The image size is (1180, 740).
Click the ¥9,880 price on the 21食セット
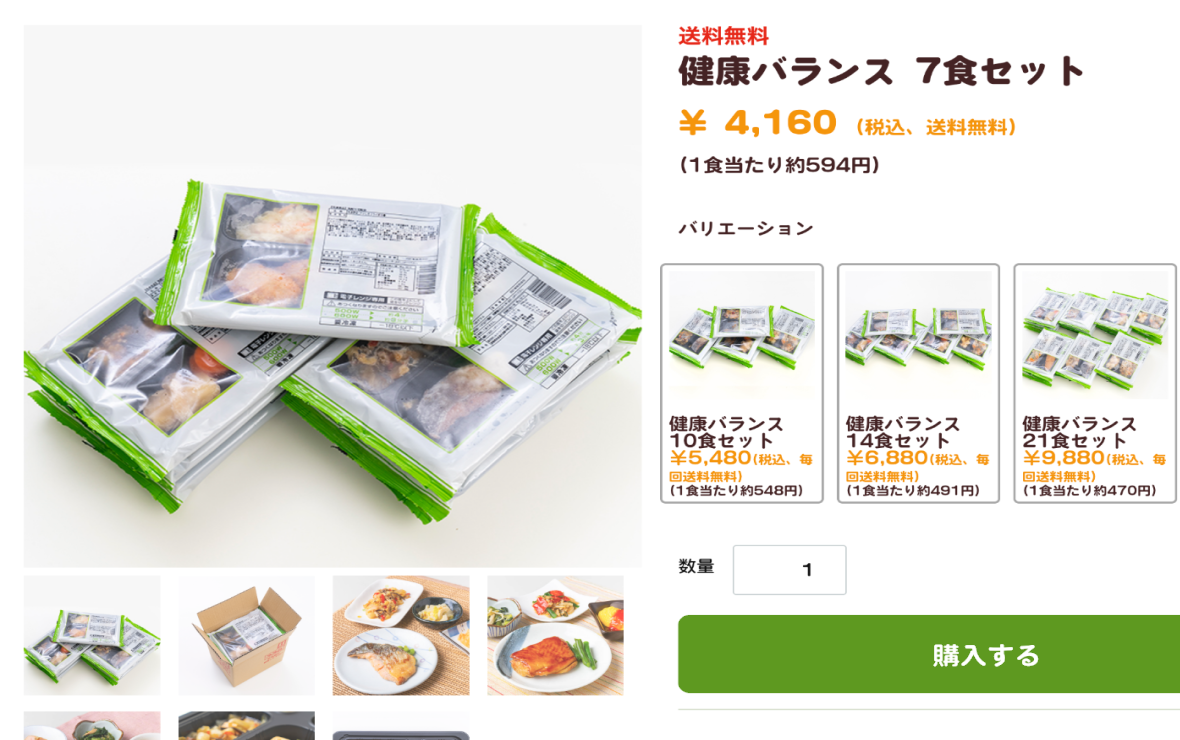coord(1063,458)
